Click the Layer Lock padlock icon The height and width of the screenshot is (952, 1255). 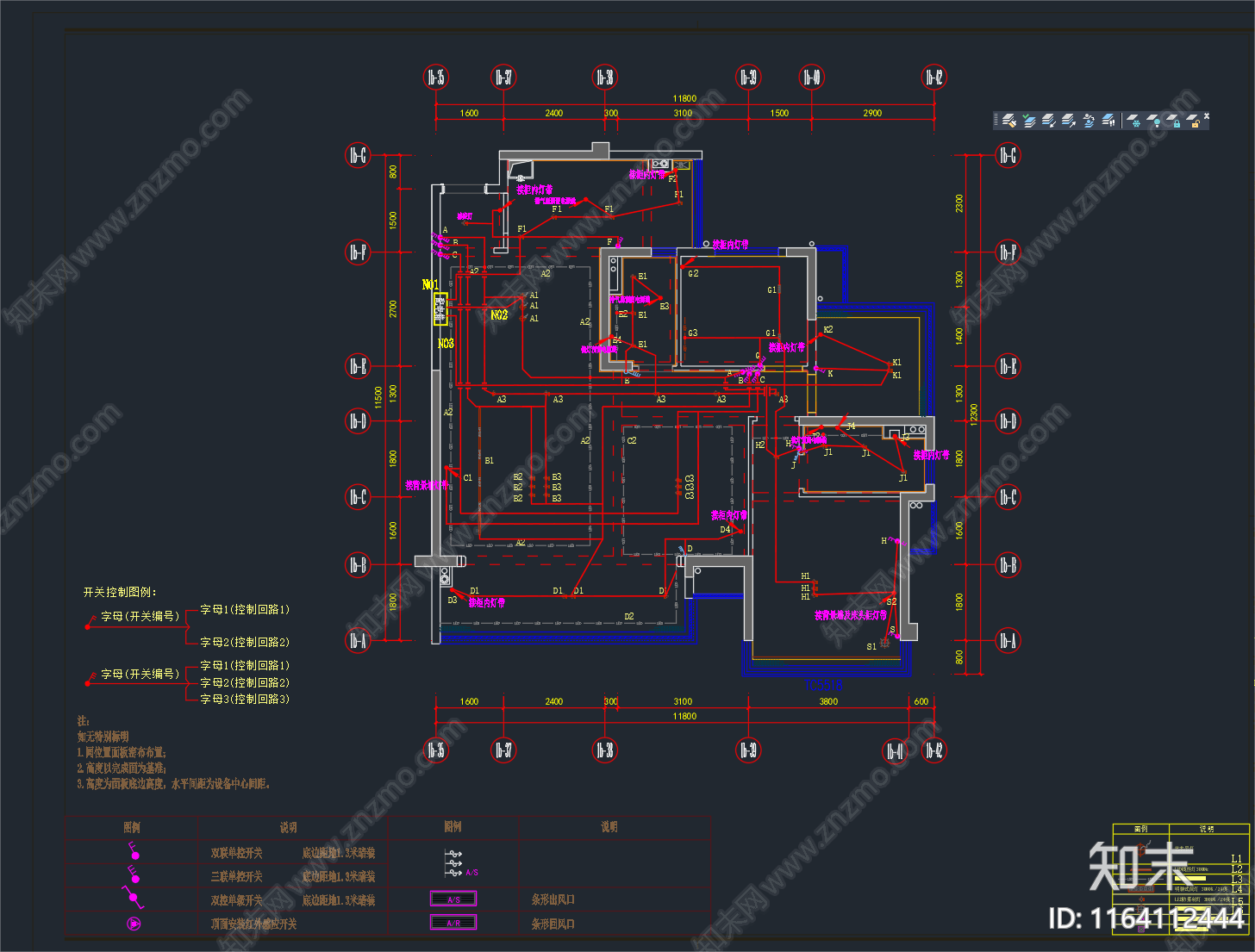coord(1174,121)
